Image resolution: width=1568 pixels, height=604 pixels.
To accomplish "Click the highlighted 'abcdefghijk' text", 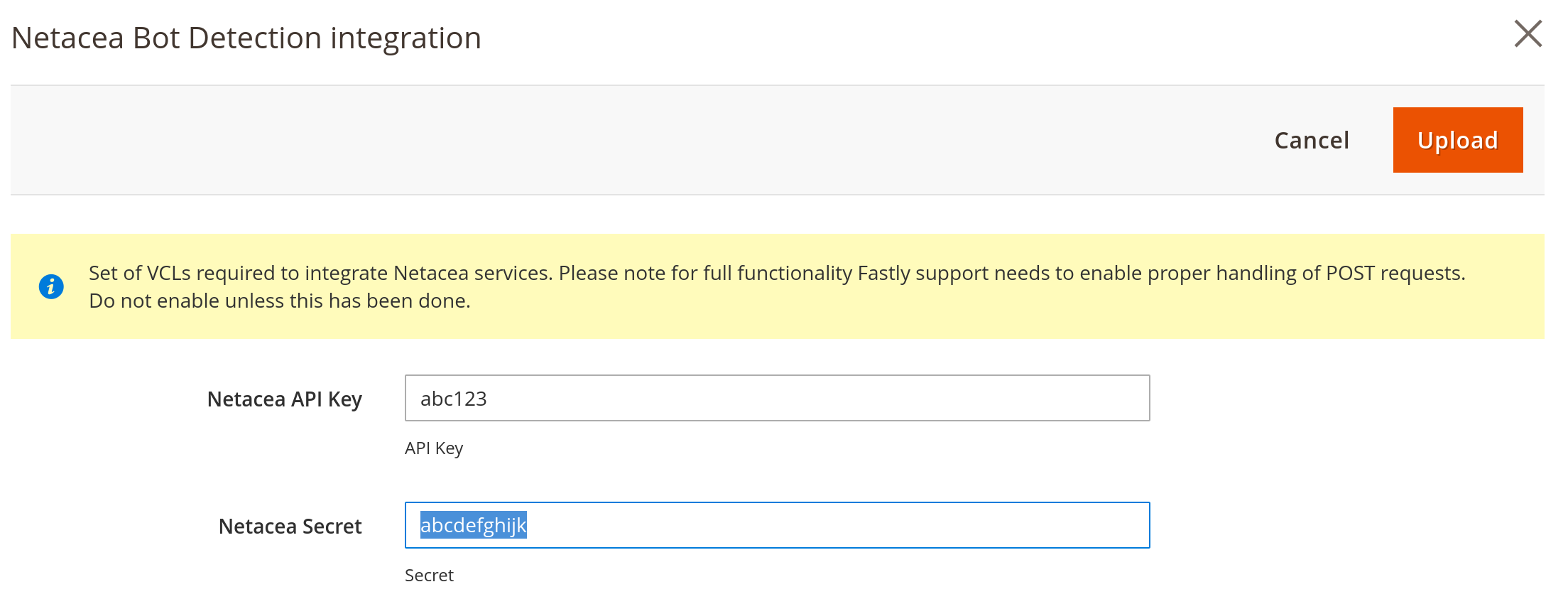I will [x=473, y=525].
